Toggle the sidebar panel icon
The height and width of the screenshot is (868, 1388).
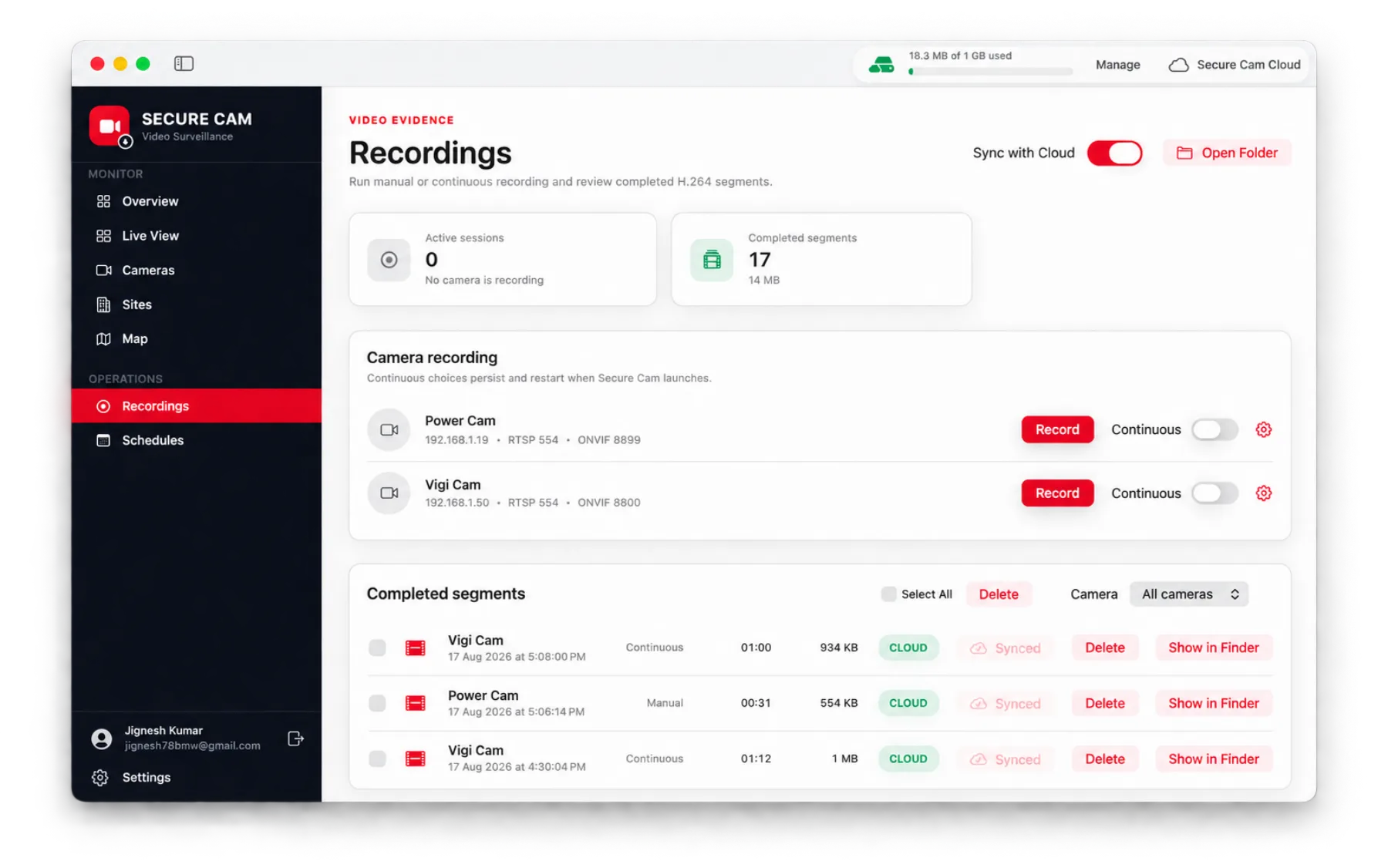(184, 64)
